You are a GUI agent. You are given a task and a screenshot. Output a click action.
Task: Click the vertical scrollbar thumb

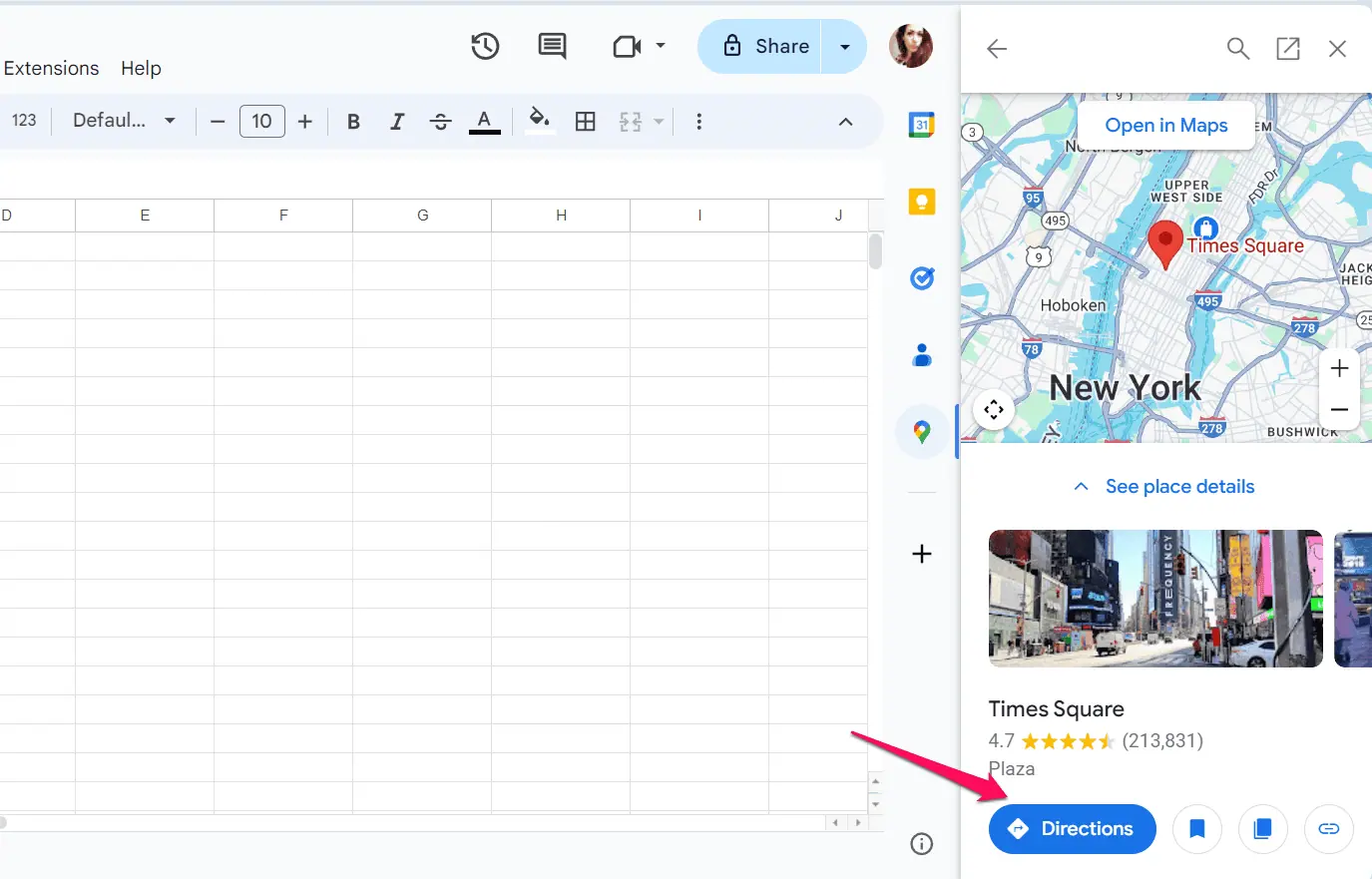tap(875, 251)
